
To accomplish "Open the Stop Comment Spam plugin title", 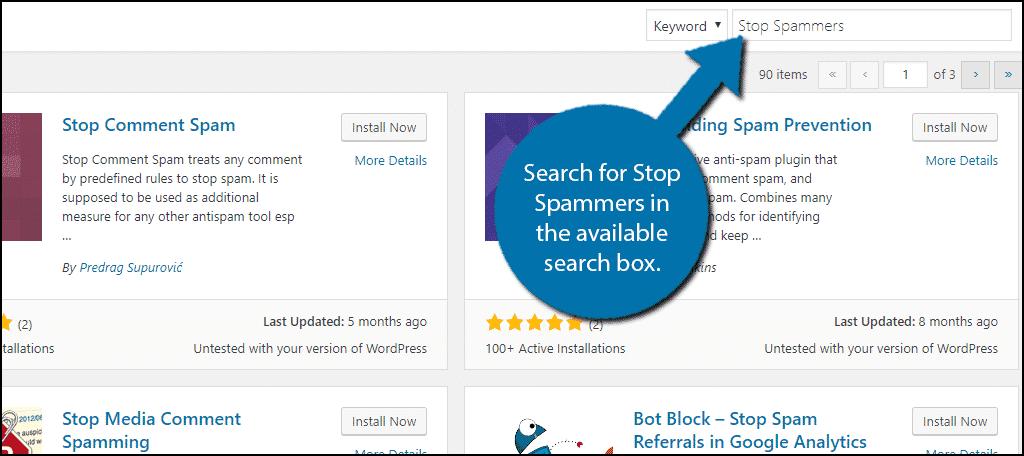I will coord(148,125).
